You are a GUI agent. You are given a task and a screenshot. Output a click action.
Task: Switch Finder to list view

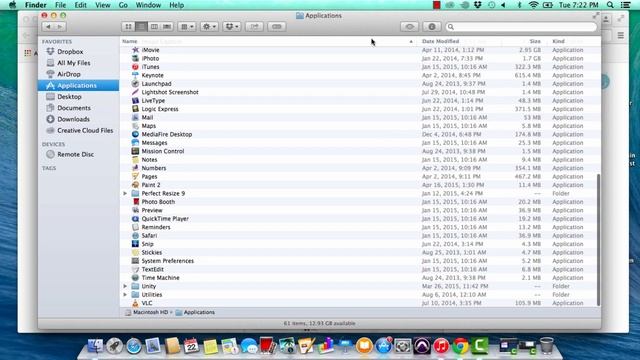click(141, 27)
